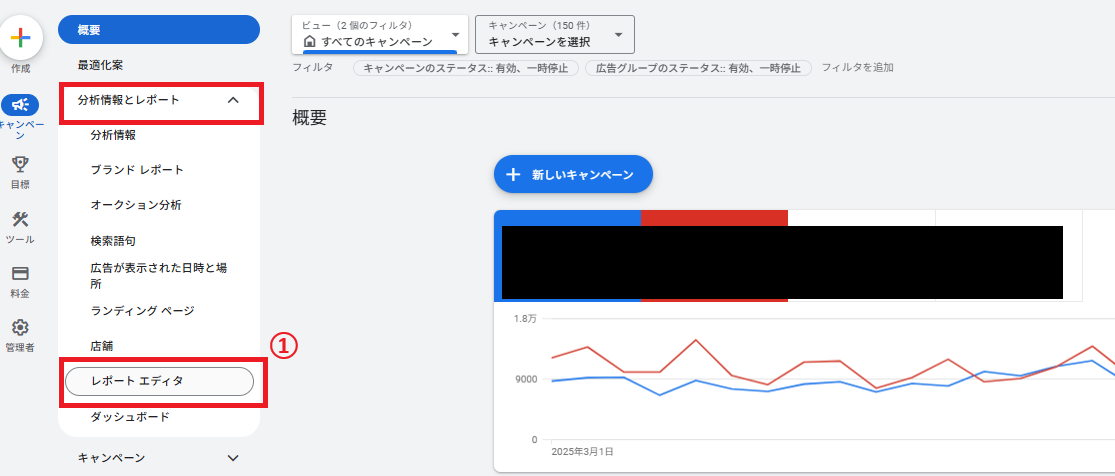
Task: Click the colorful plus Create icon
Action: pos(21,36)
